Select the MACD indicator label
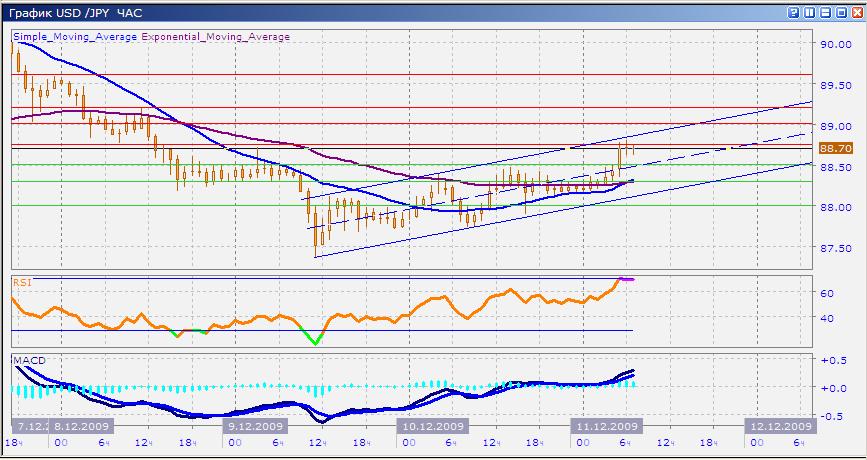The width and height of the screenshot is (867, 460). click(x=28, y=359)
